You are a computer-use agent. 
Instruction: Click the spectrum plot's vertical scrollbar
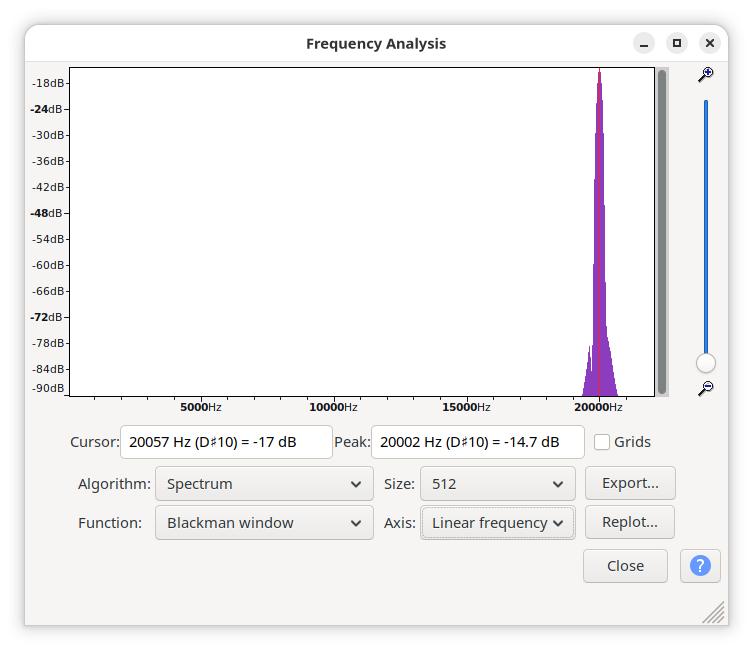(x=661, y=230)
